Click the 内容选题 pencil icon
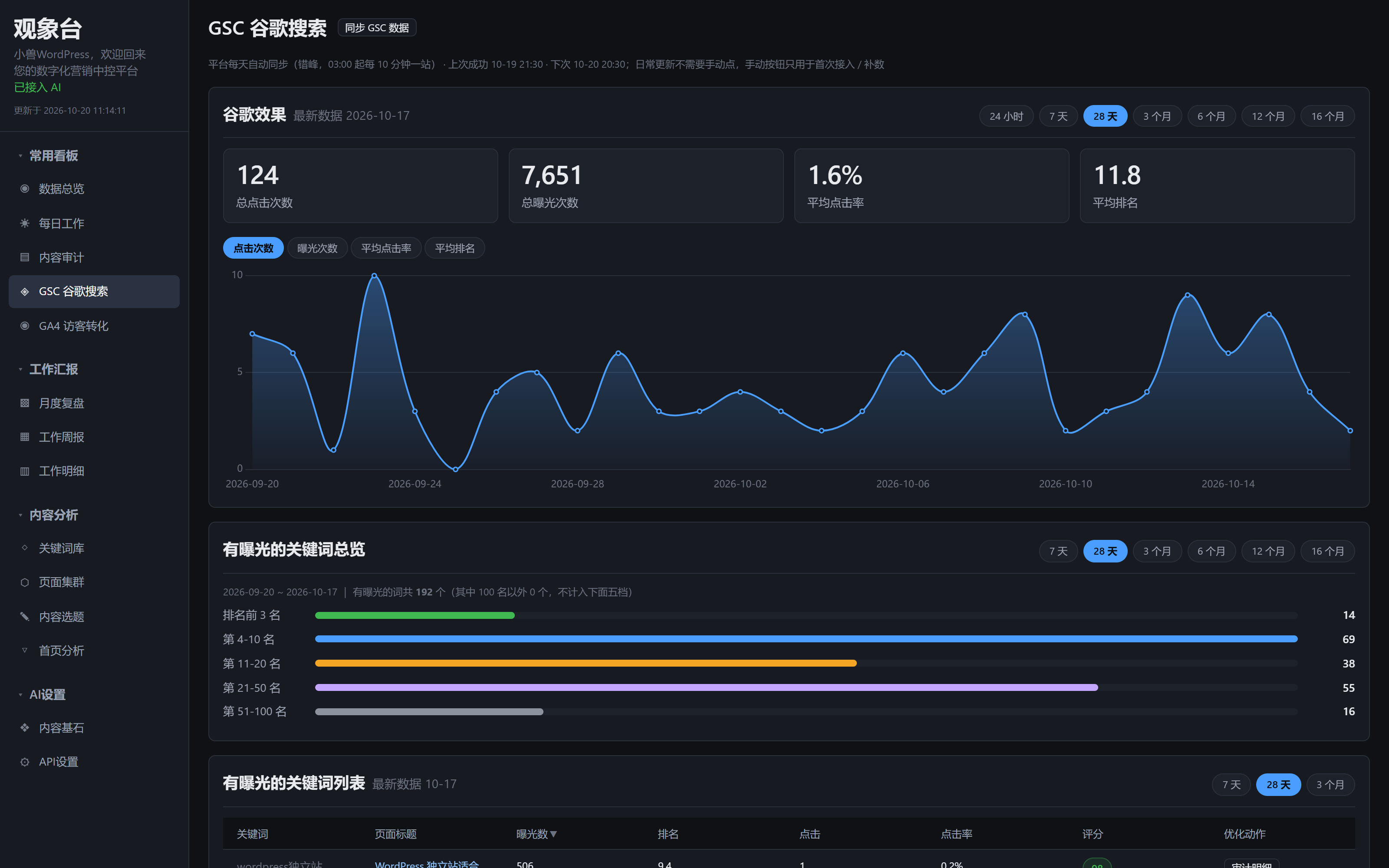The image size is (1389, 868). coord(25,616)
